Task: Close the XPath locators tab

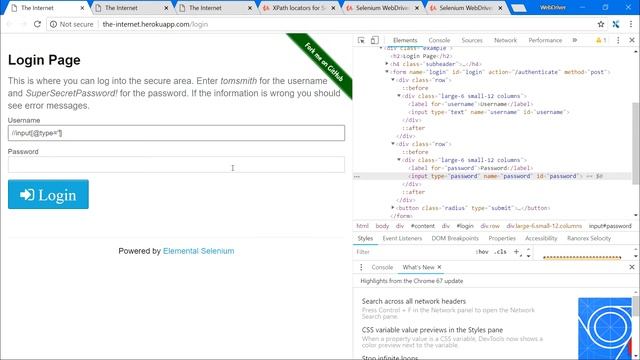Action: click(333, 8)
